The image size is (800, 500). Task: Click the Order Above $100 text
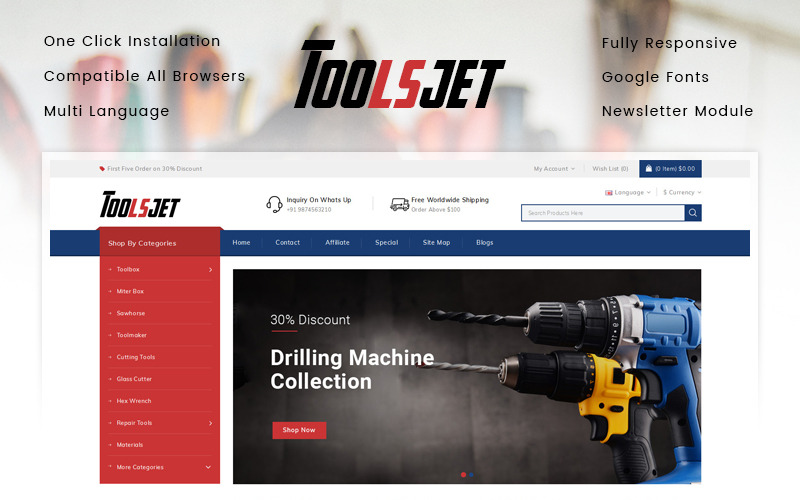436,210
